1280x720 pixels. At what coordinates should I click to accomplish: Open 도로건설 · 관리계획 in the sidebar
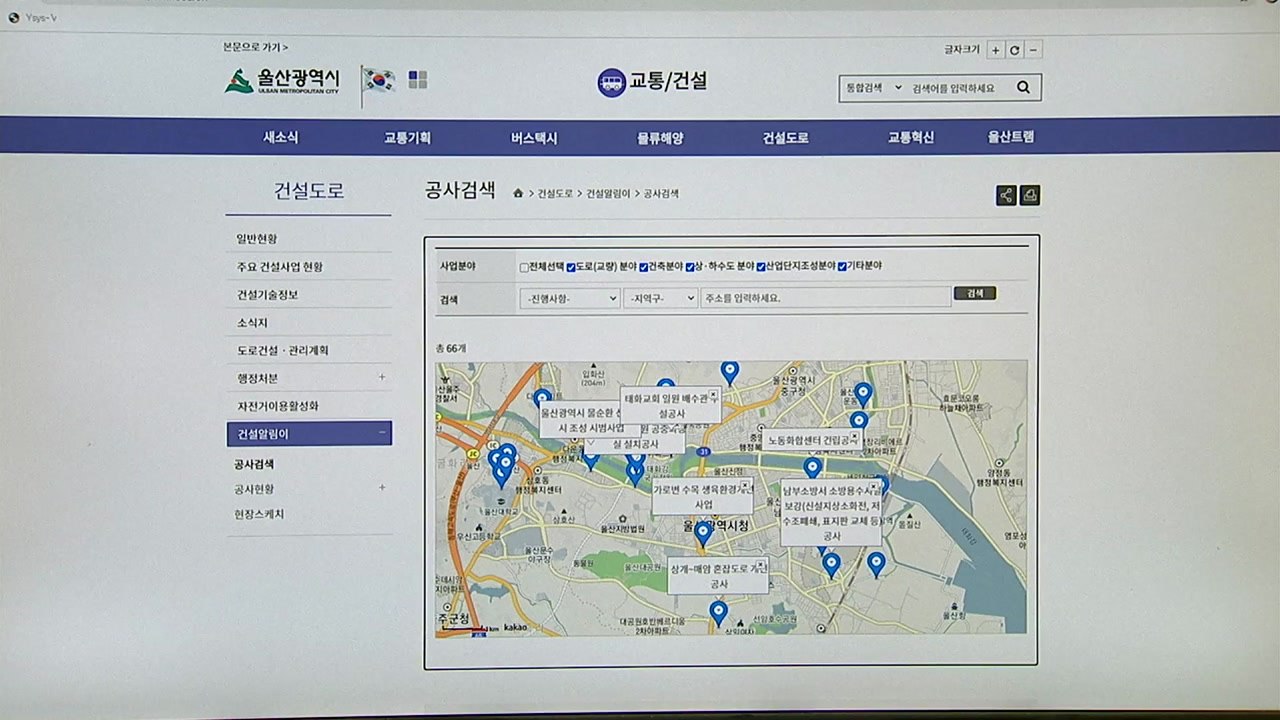(283, 351)
